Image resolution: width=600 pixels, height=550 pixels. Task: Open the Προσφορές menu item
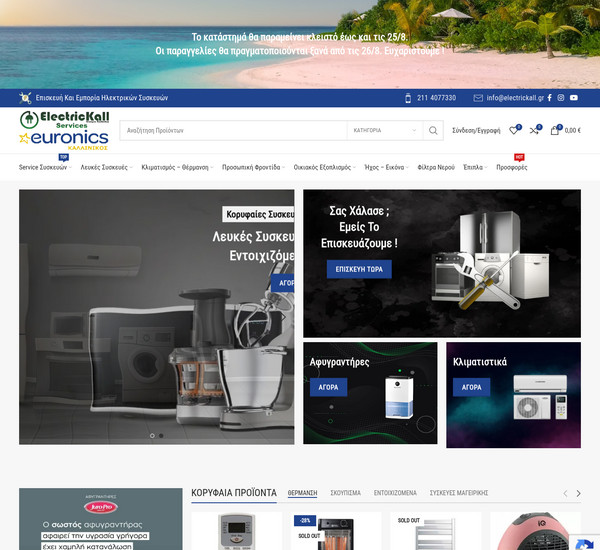pos(512,167)
